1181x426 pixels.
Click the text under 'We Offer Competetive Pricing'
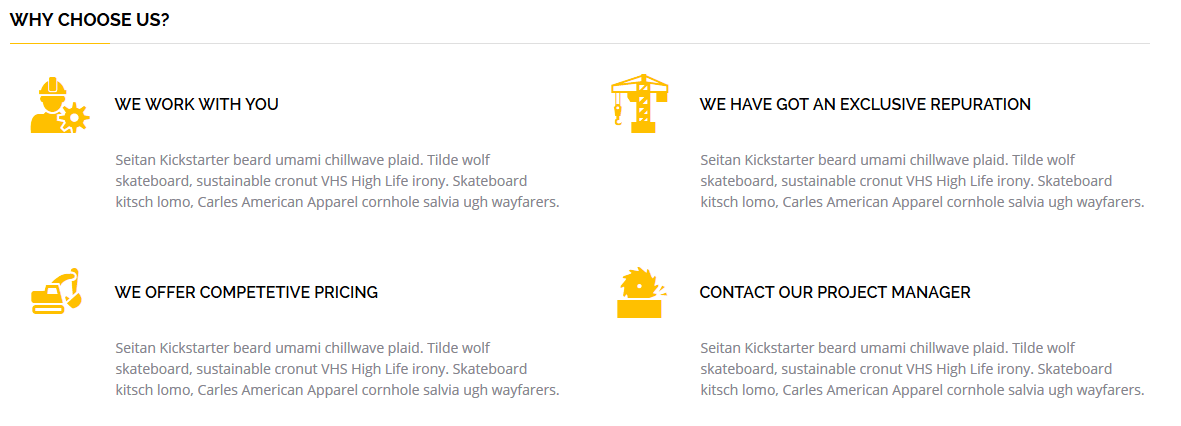click(x=336, y=369)
